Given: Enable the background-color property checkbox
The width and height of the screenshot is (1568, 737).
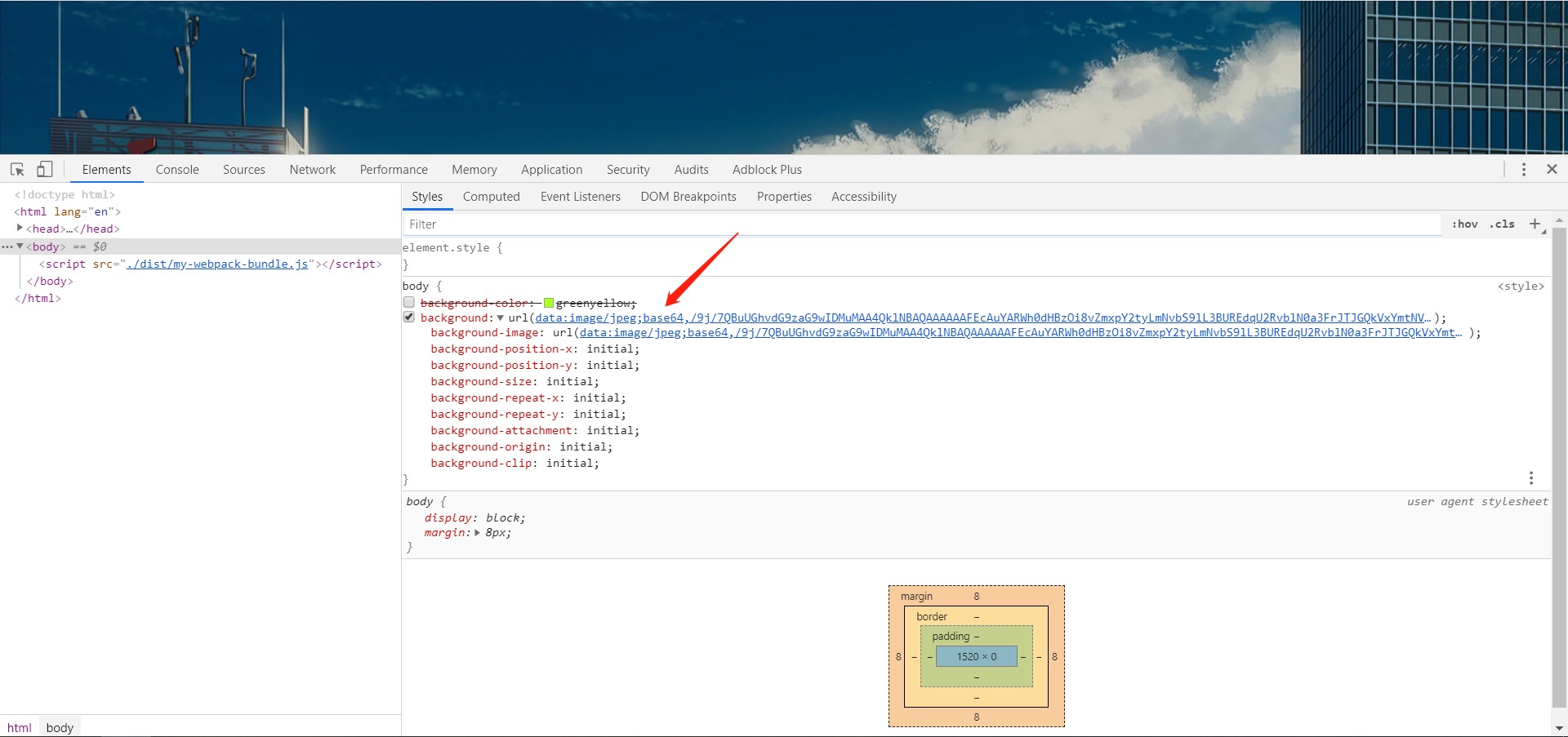Looking at the screenshot, I should 408,302.
